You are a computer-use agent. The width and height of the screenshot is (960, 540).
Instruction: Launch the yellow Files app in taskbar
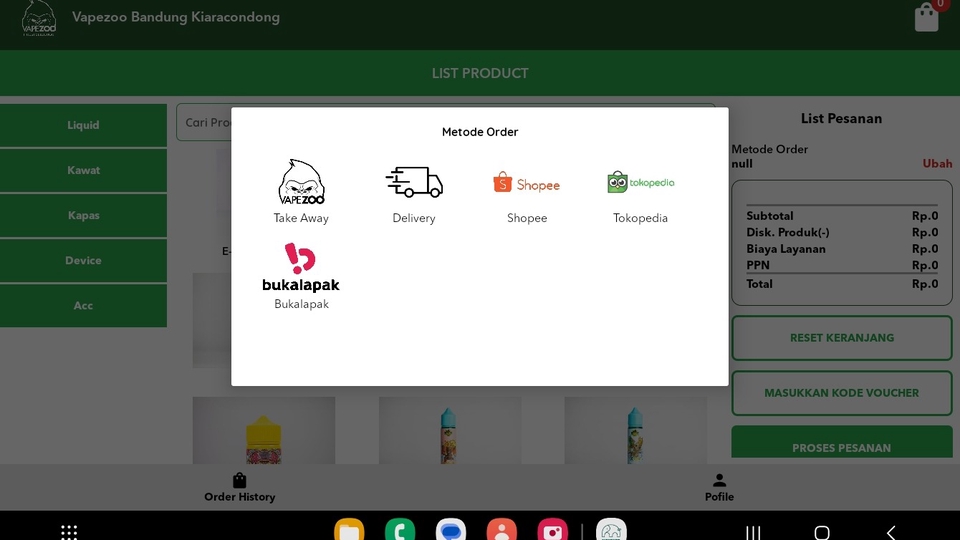349,530
